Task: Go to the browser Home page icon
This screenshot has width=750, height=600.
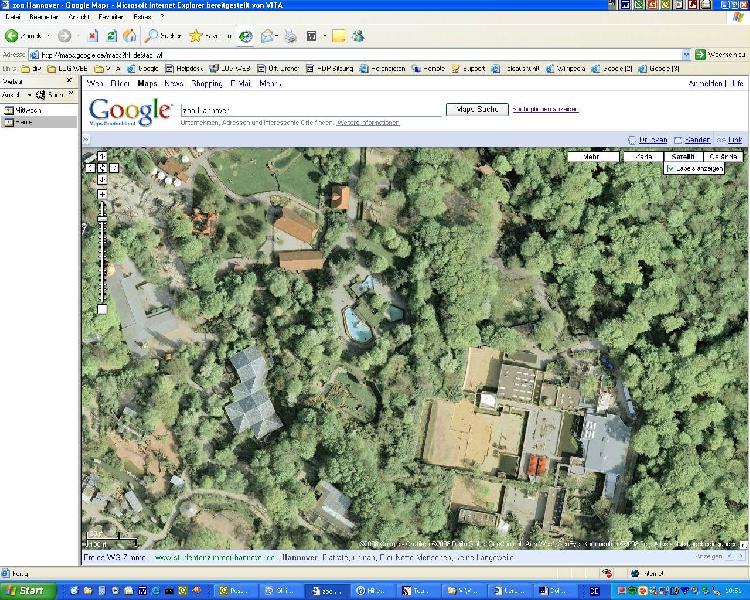Action: (129, 36)
